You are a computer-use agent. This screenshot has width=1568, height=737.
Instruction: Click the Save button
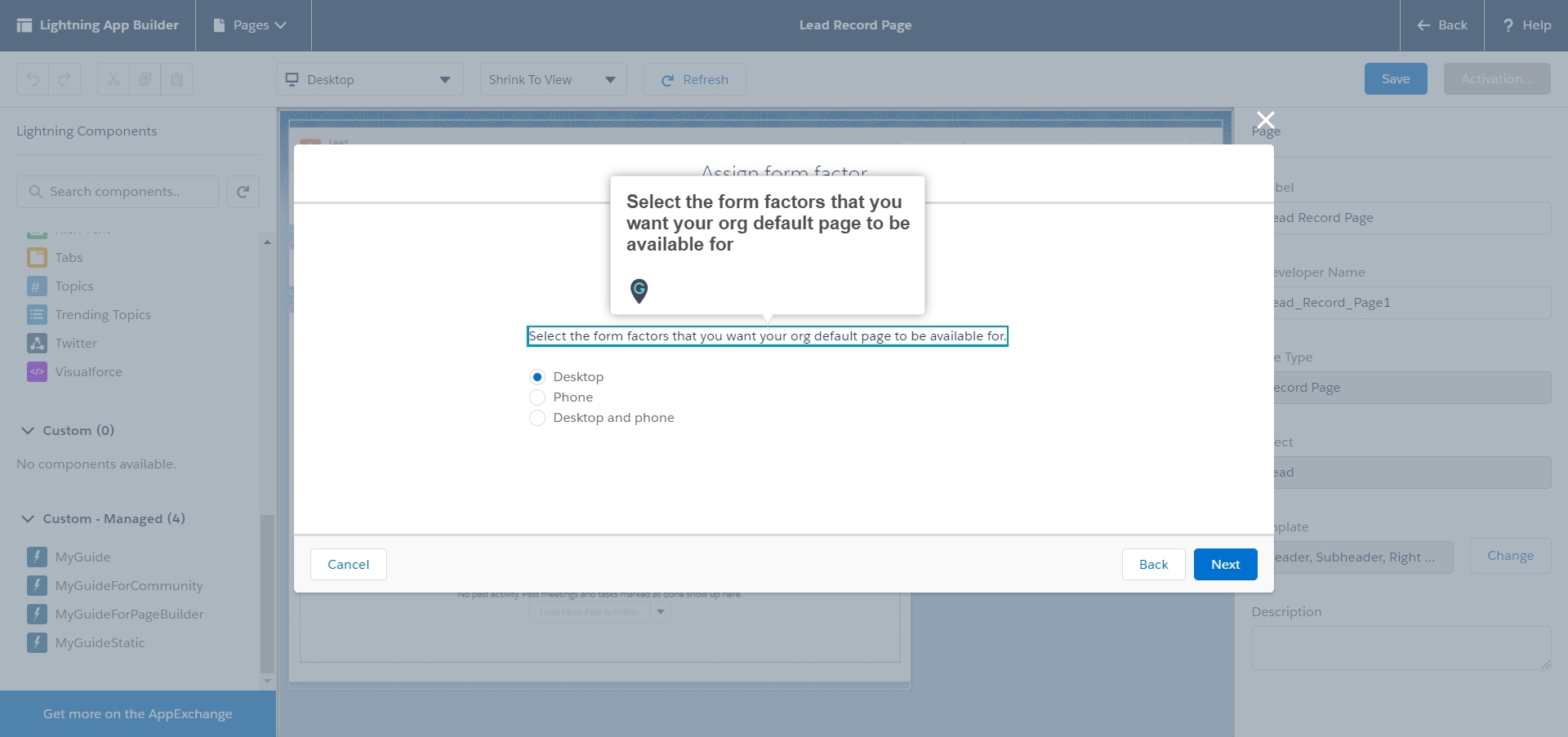click(1396, 78)
